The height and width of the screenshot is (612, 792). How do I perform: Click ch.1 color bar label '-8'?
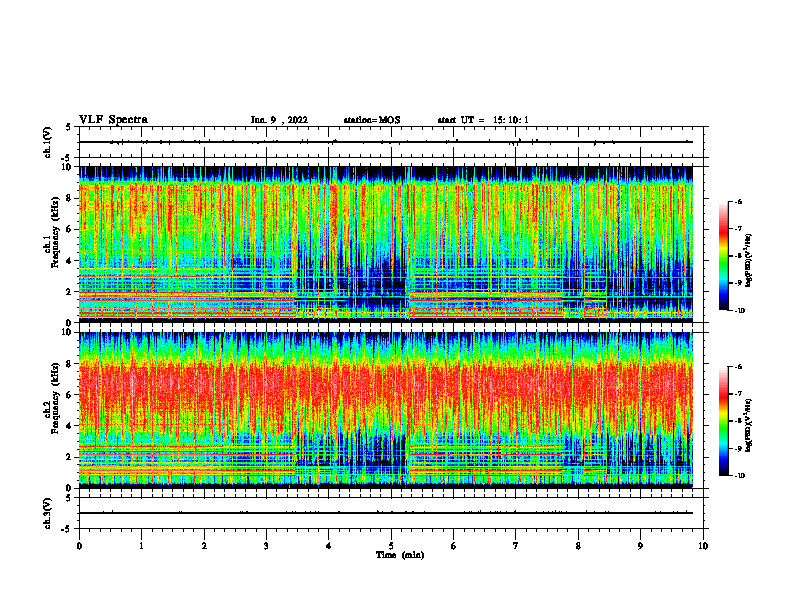(739, 256)
